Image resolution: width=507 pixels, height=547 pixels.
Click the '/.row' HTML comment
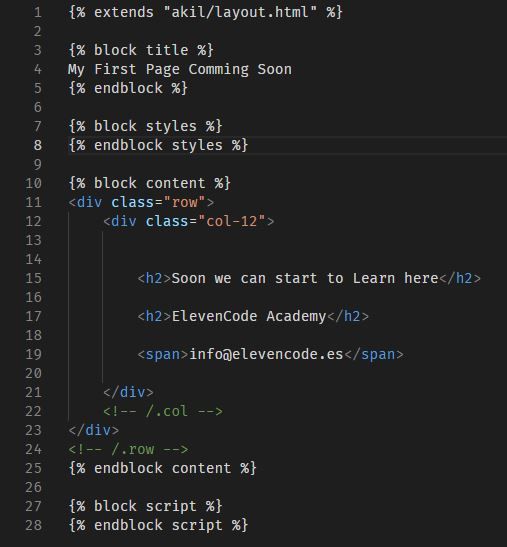(x=128, y=449)
